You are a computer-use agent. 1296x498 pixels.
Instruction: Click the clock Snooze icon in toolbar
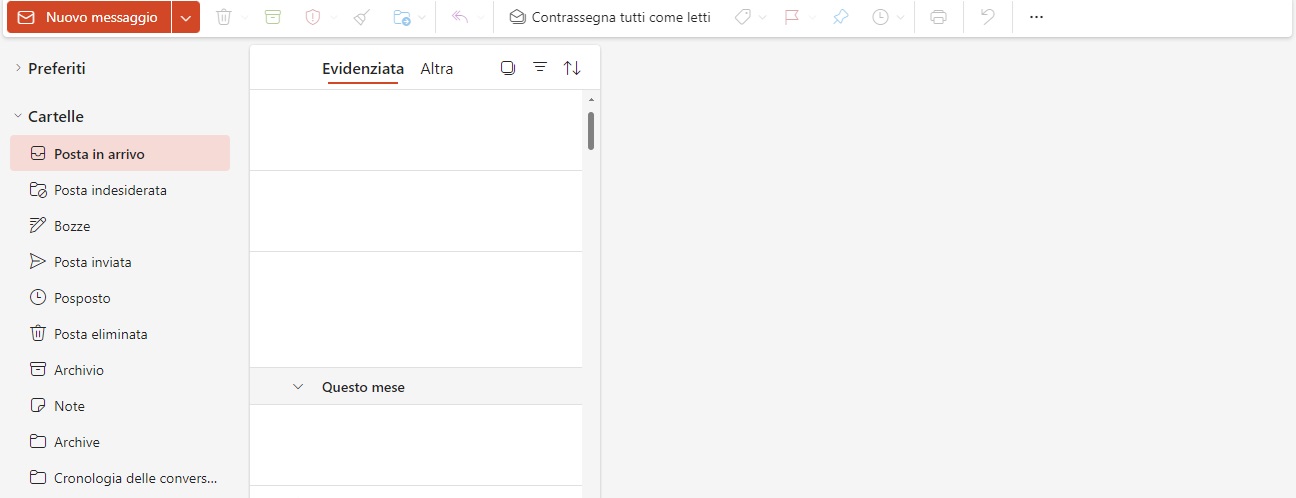coord(881,17)
